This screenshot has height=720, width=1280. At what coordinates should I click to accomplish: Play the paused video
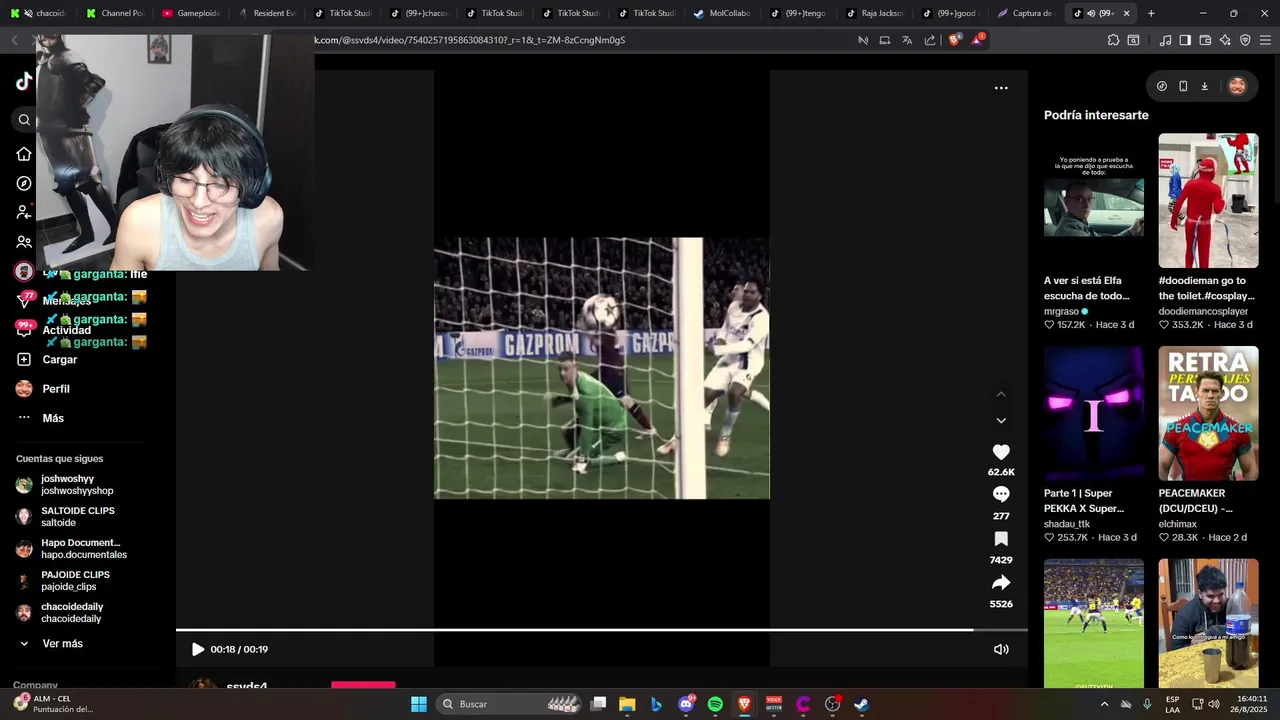[197, 649]
